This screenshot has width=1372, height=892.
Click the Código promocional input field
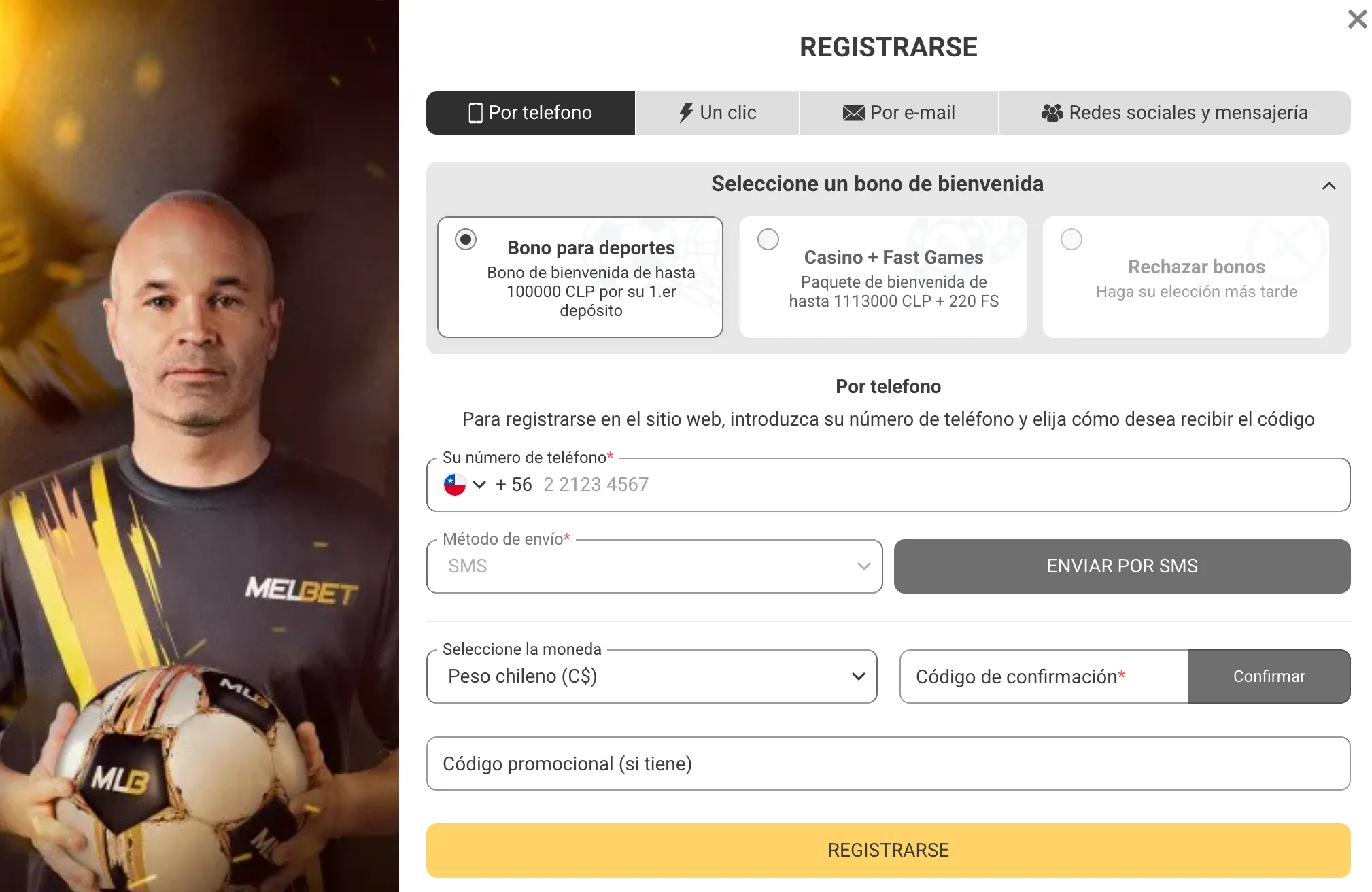pos(888,764)
